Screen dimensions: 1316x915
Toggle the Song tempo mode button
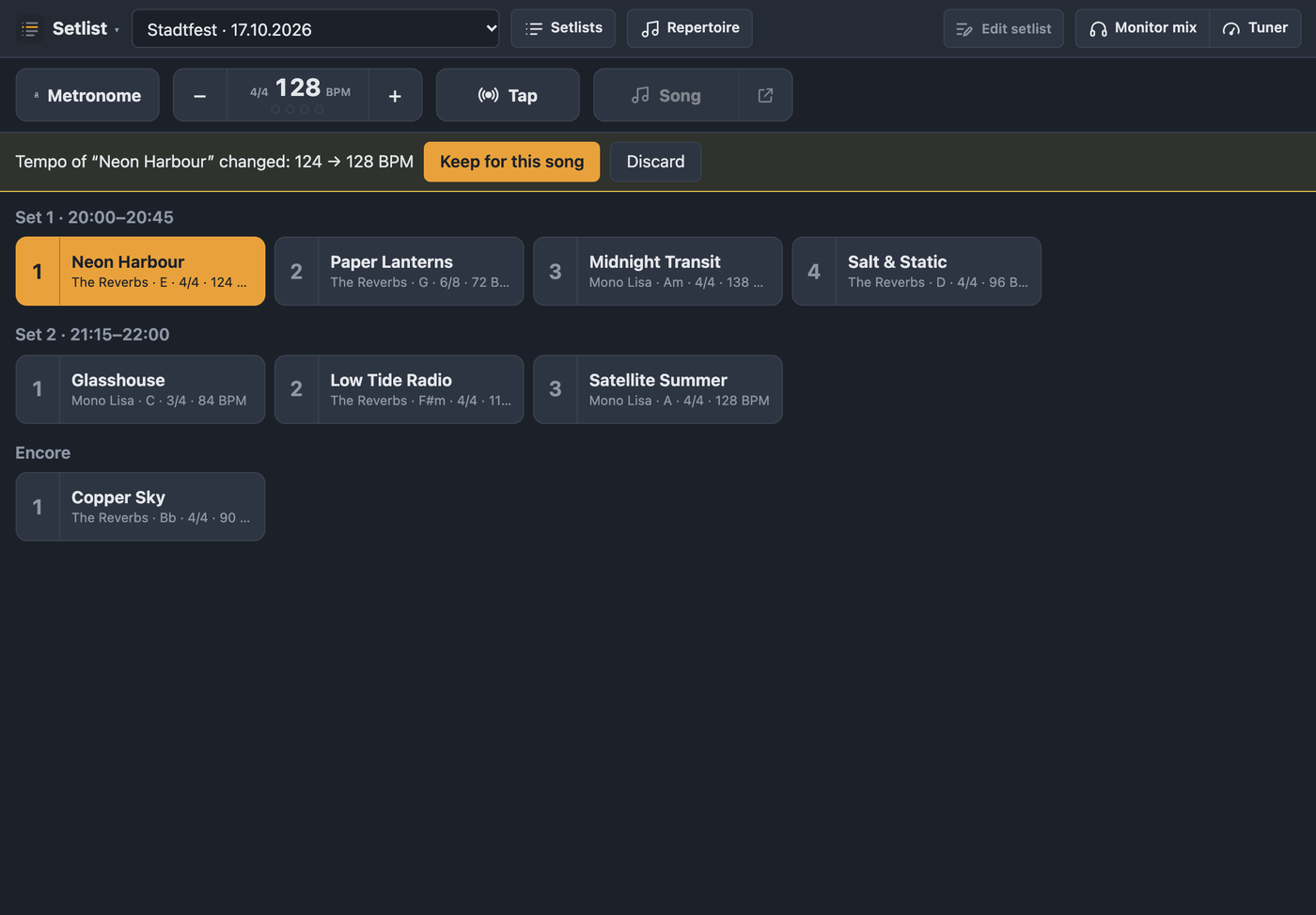point(666,95)
